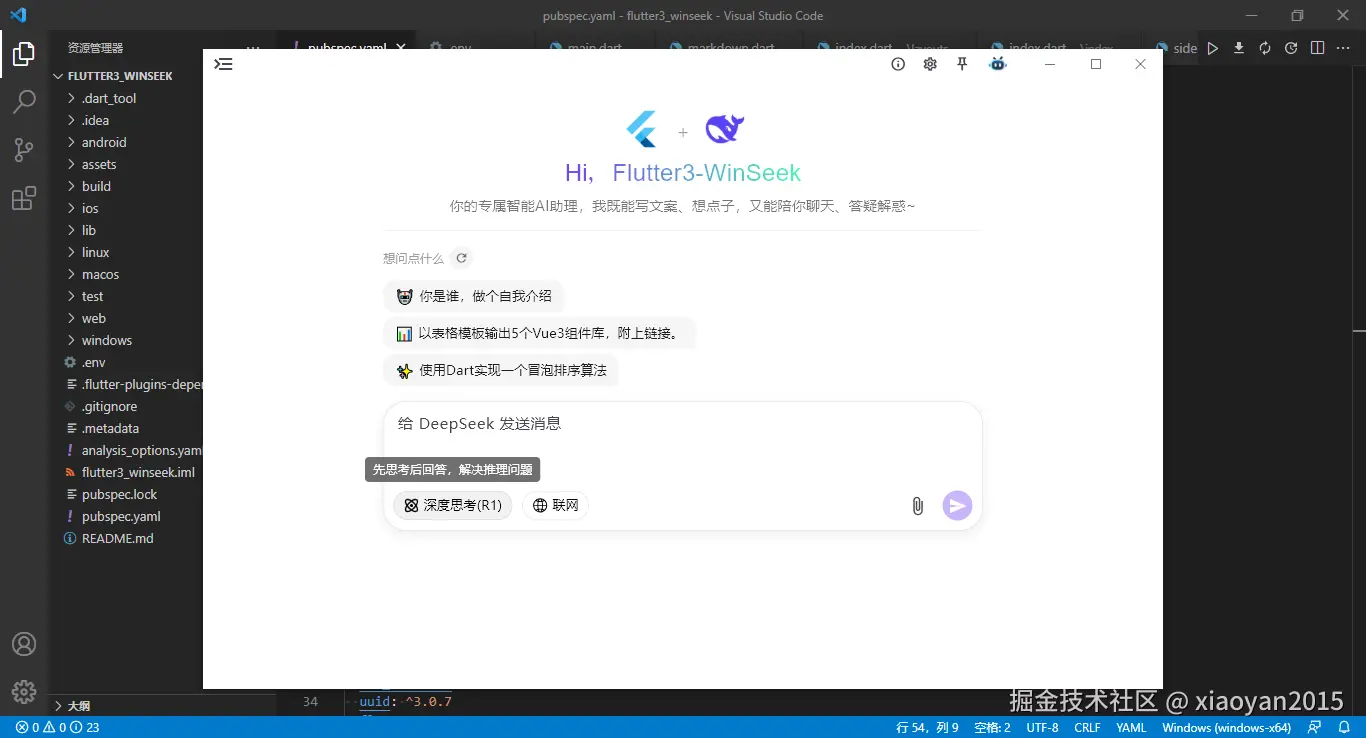Screen dimensions: 1366x738
Task: Open the .metadata file
Action: 110,428
